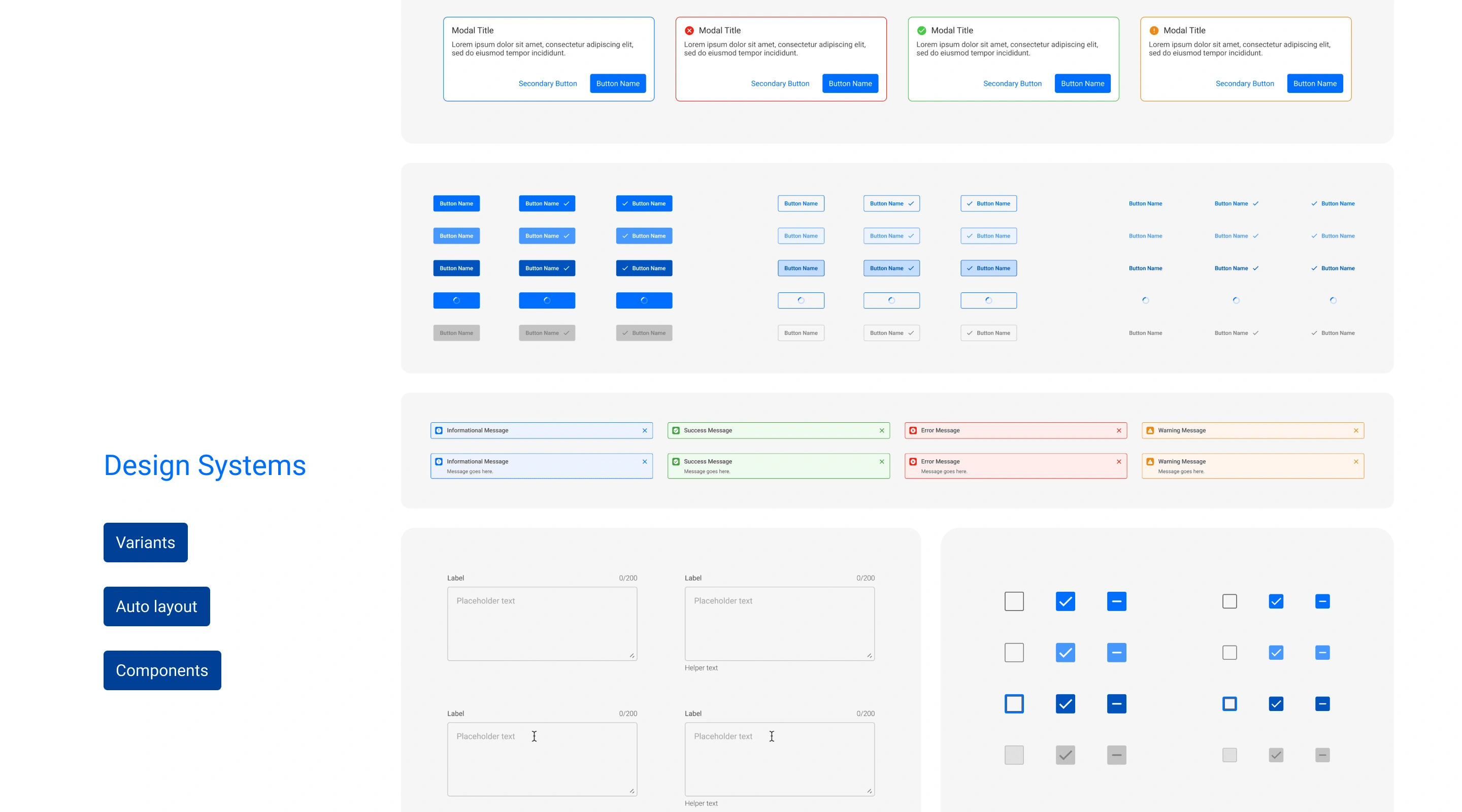Click the close icon on Informational Message expanded
Viewport: 1462px width, 812px height.
click(x=645, y=461)
